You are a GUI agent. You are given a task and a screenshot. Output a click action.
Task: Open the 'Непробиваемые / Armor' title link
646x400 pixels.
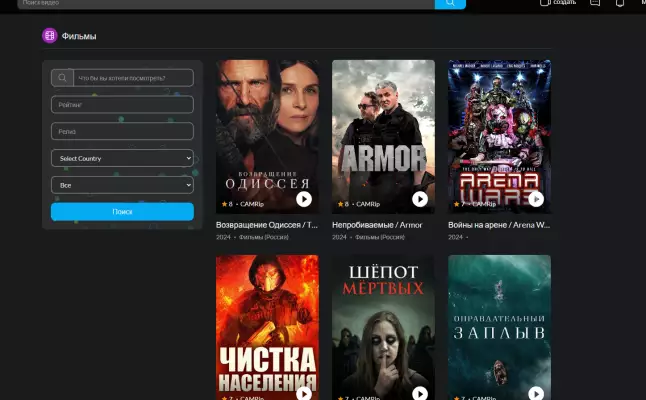click(377, 225)
